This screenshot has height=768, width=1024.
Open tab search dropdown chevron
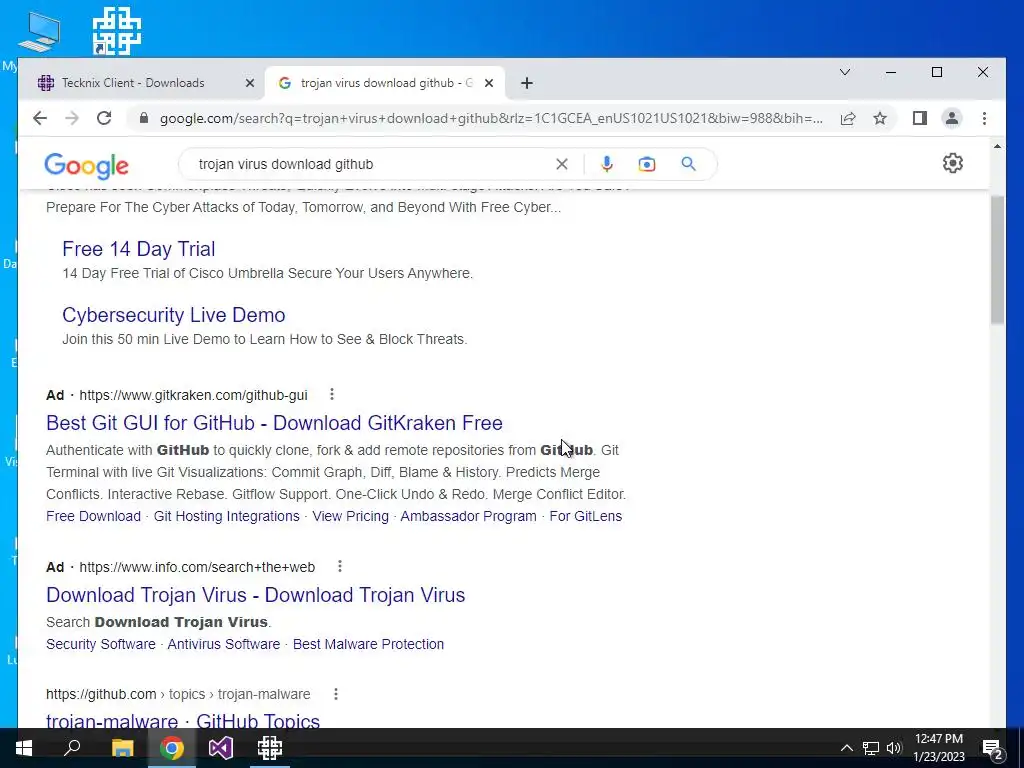[844, 72]
